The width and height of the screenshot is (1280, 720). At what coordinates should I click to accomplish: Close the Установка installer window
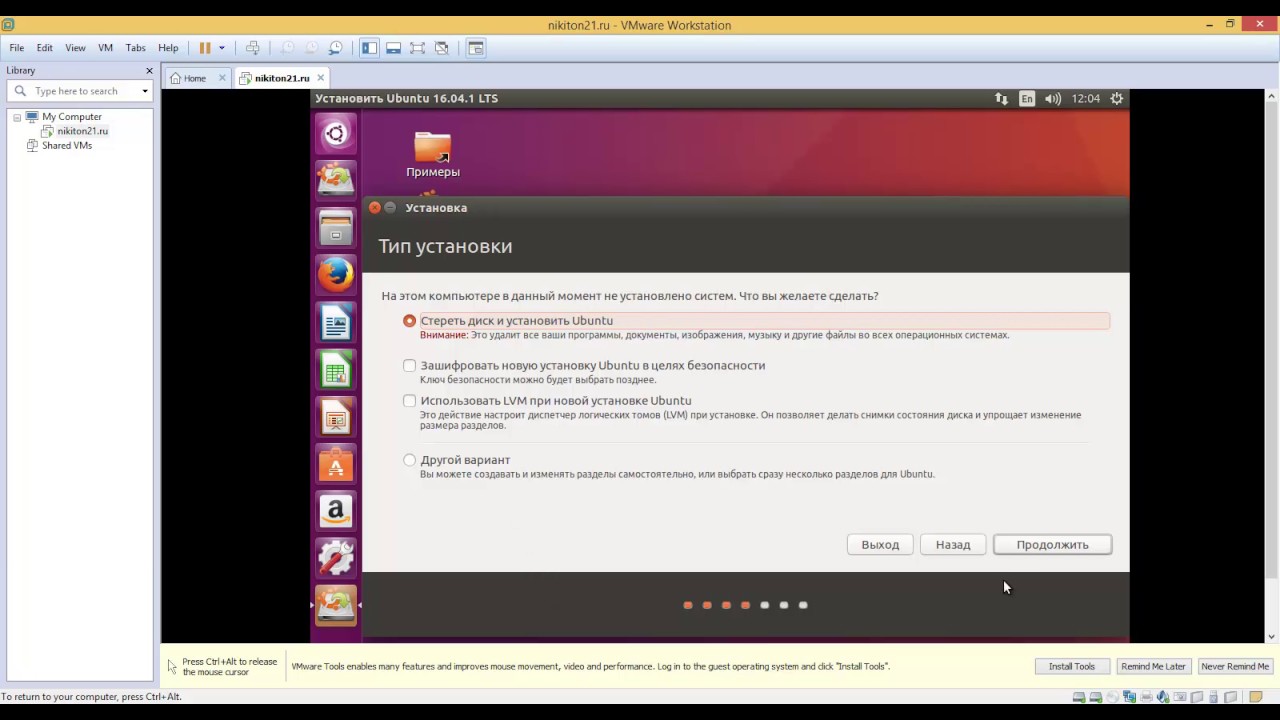(375, 208)
